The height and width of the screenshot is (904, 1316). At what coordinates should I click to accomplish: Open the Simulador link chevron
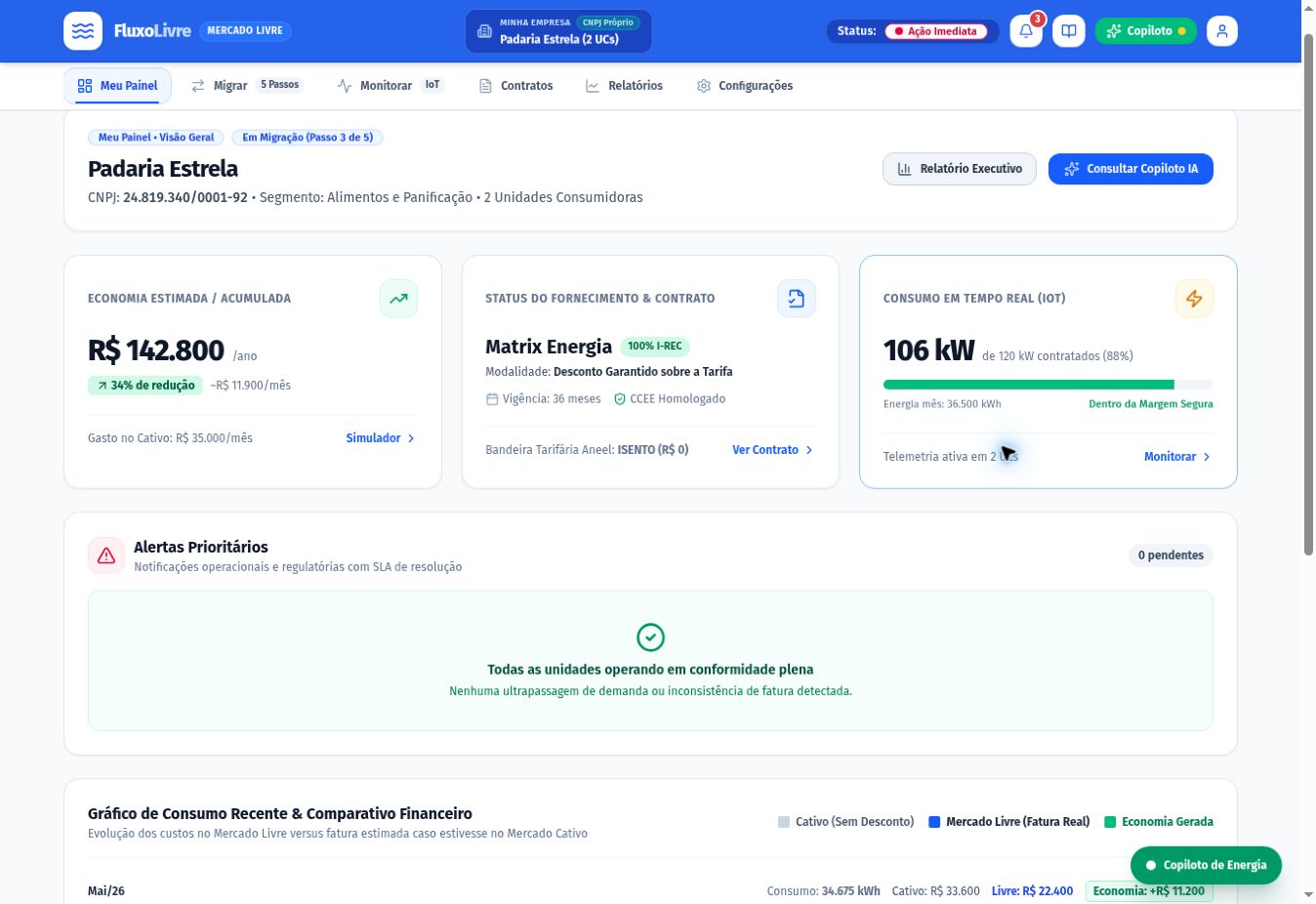tap(411, 438)
